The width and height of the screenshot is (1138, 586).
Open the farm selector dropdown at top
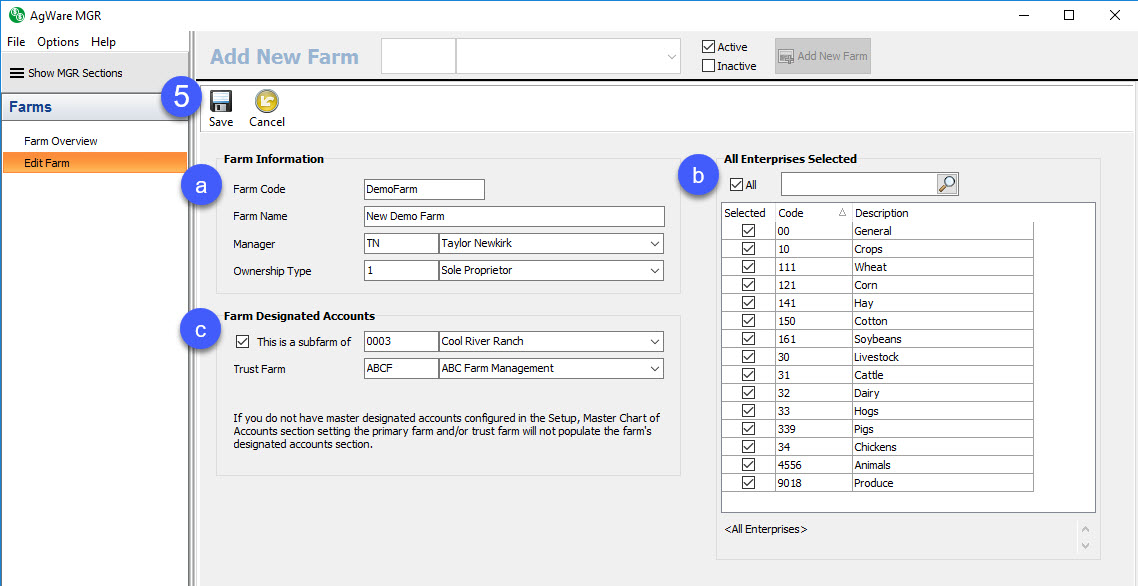[672, 57]
